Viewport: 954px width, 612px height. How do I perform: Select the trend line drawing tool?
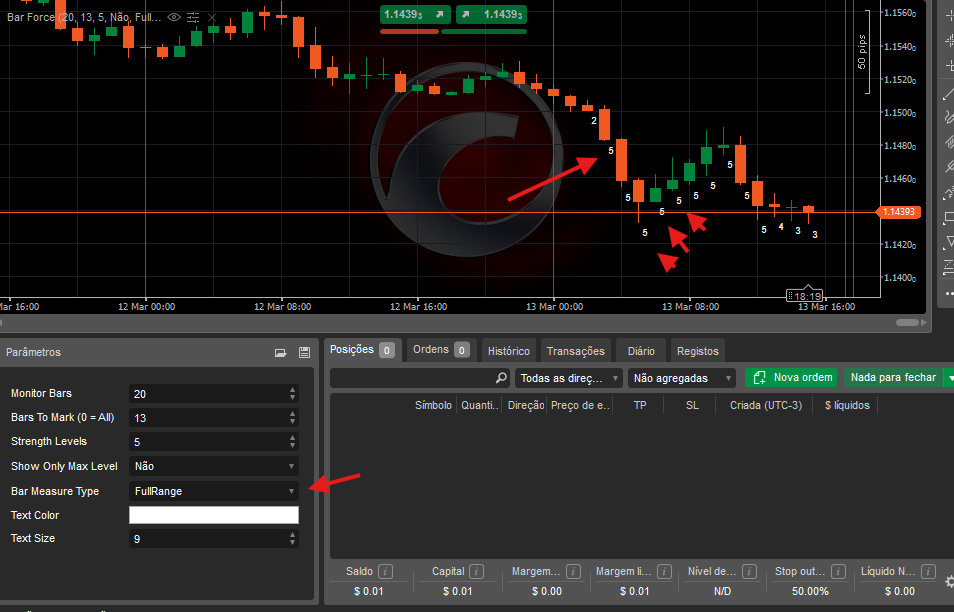tap(948, 92)
